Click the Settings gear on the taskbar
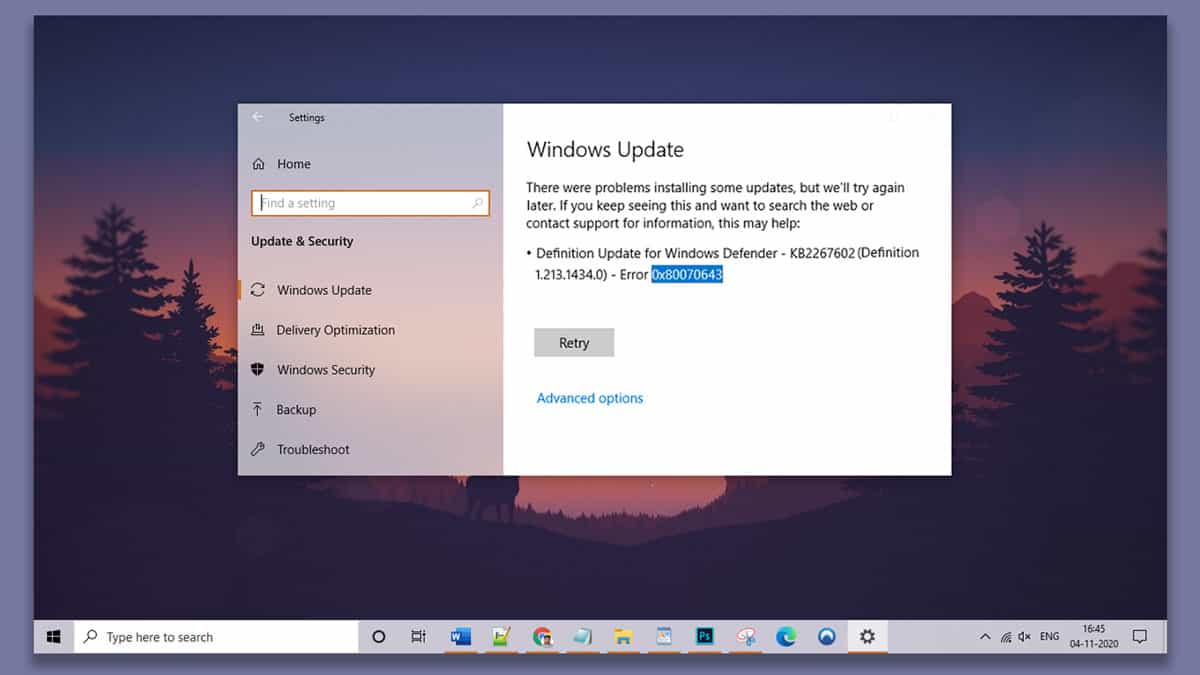The width and height of the screenshot is (1200, 675). click(867, 636)
